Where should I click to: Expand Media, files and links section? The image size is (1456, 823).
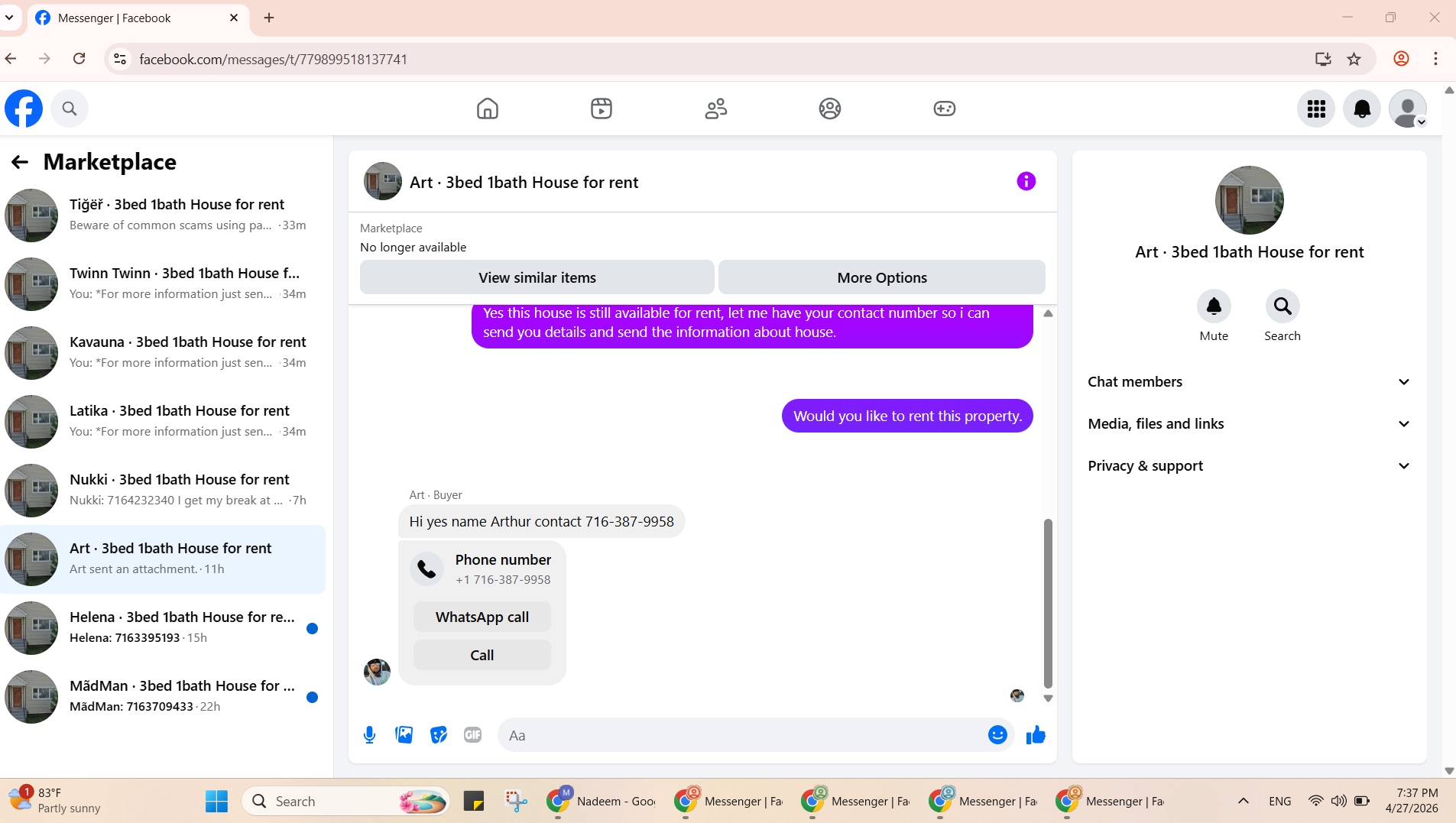[1250, 424]
